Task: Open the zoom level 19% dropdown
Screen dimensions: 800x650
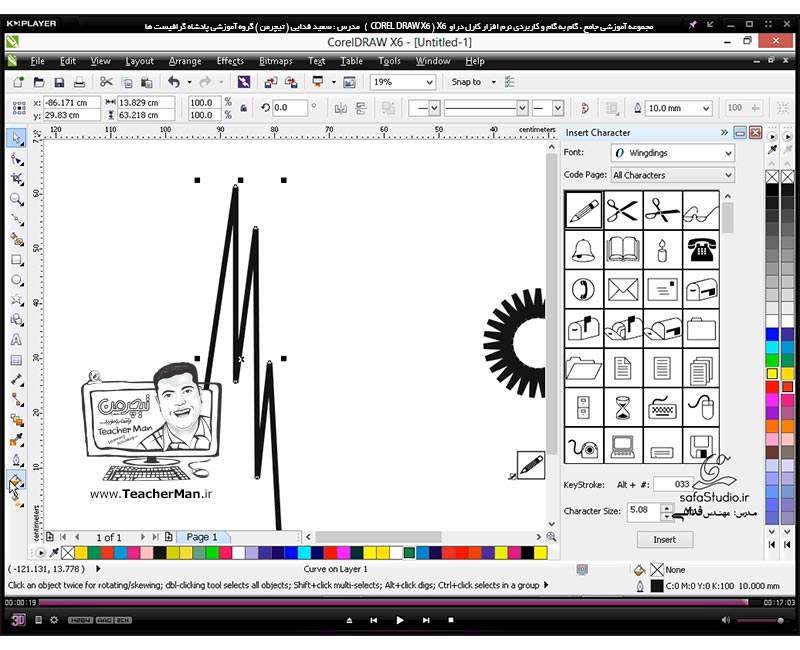Action: pyautogui.click(x=429, y=82)
